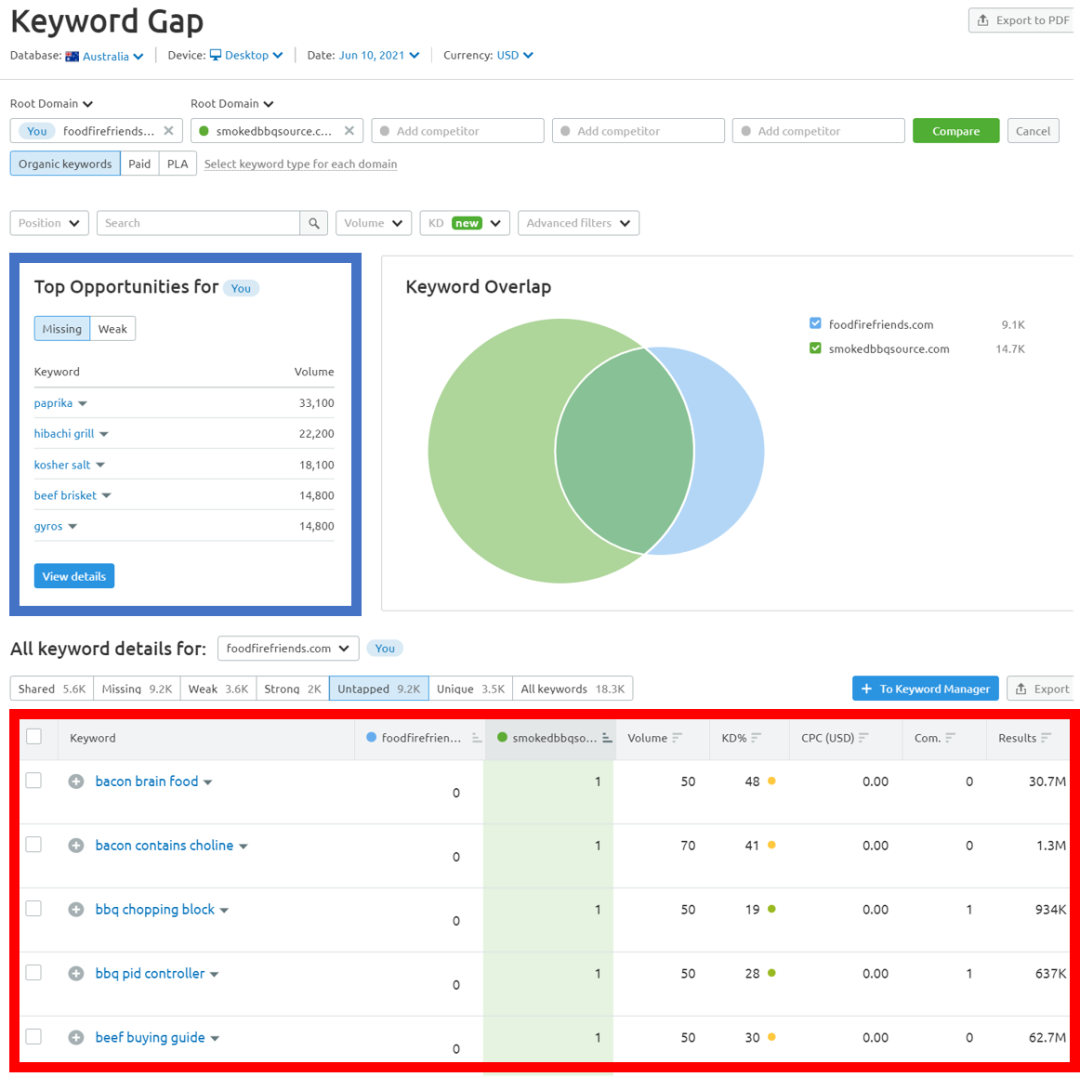Switch to the Missing opportunities tab

pyautogui.click(x=62, y=328)
